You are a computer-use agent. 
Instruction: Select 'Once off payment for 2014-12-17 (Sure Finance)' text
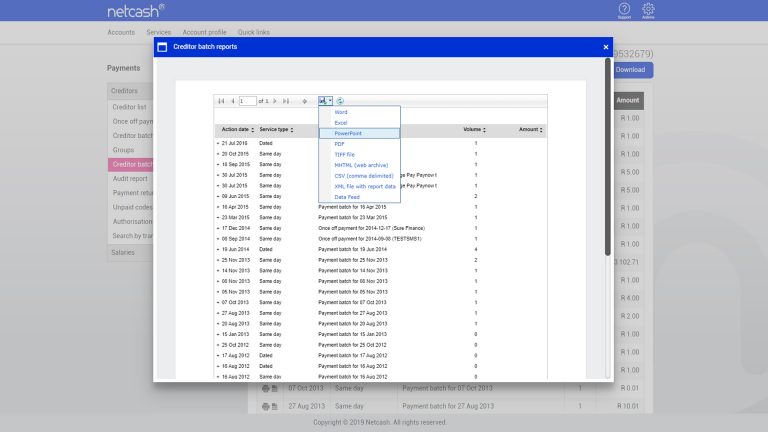click(x=371, y=228)
